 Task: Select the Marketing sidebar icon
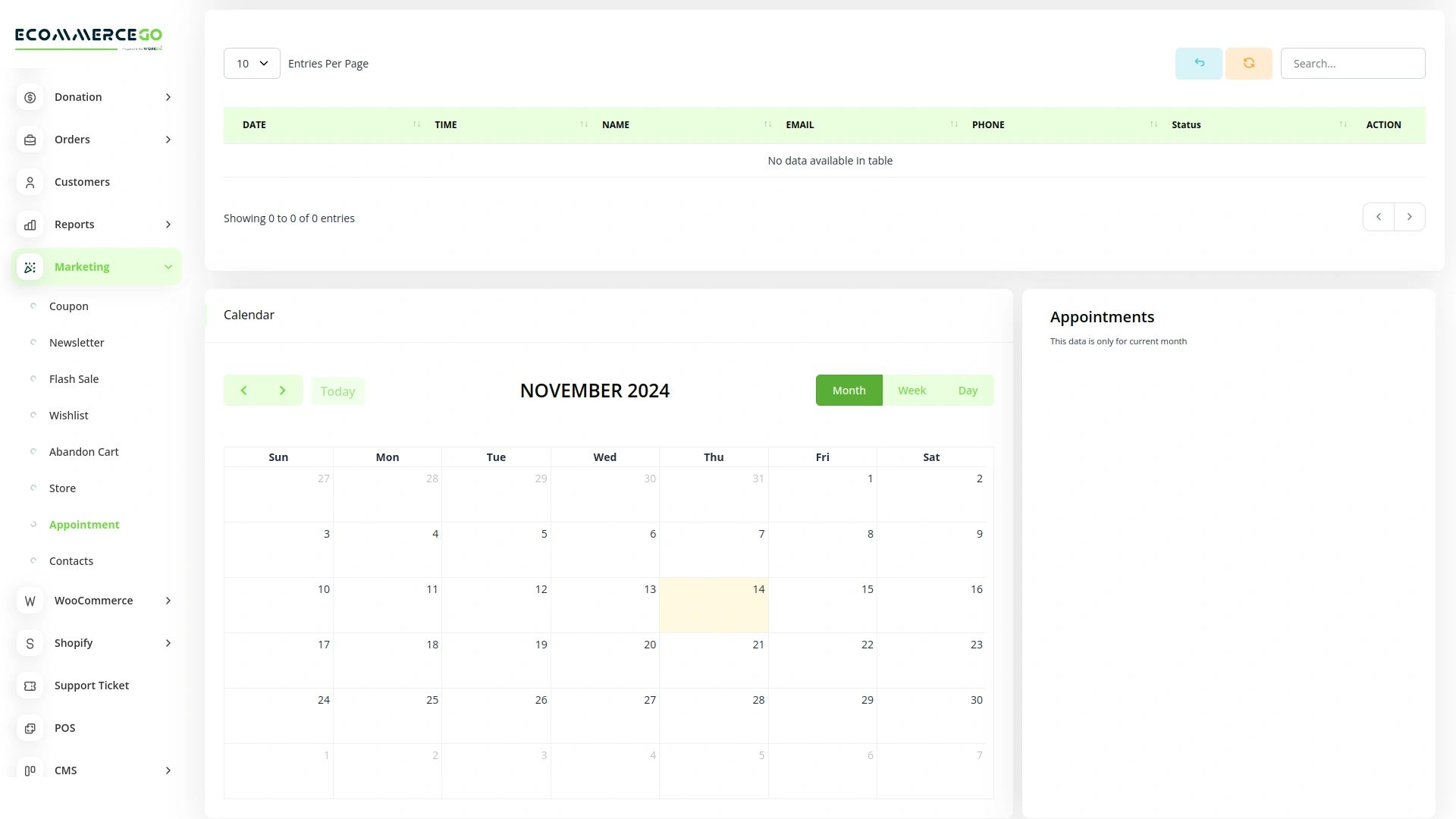pyautogui.click(x=30, y=267)
